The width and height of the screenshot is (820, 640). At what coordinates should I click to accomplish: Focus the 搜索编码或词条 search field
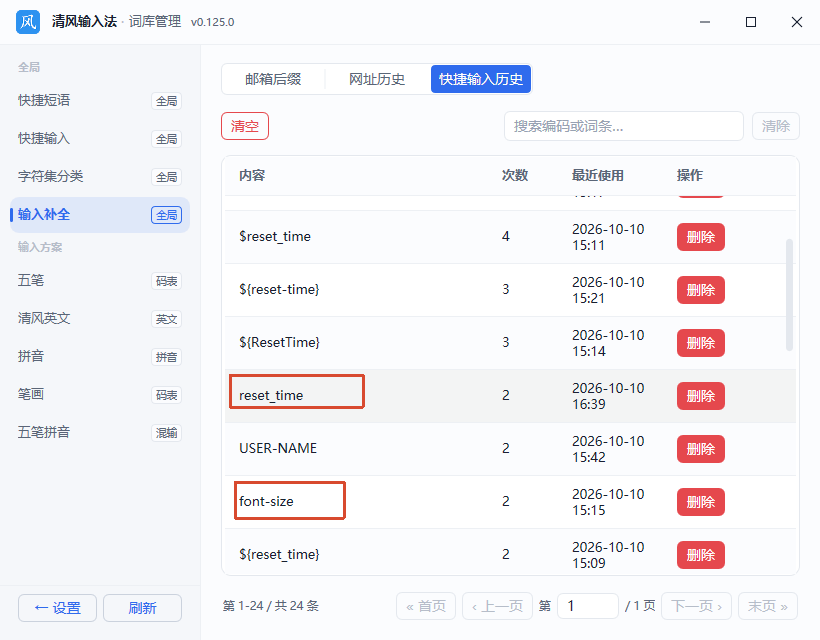[623, 126]
